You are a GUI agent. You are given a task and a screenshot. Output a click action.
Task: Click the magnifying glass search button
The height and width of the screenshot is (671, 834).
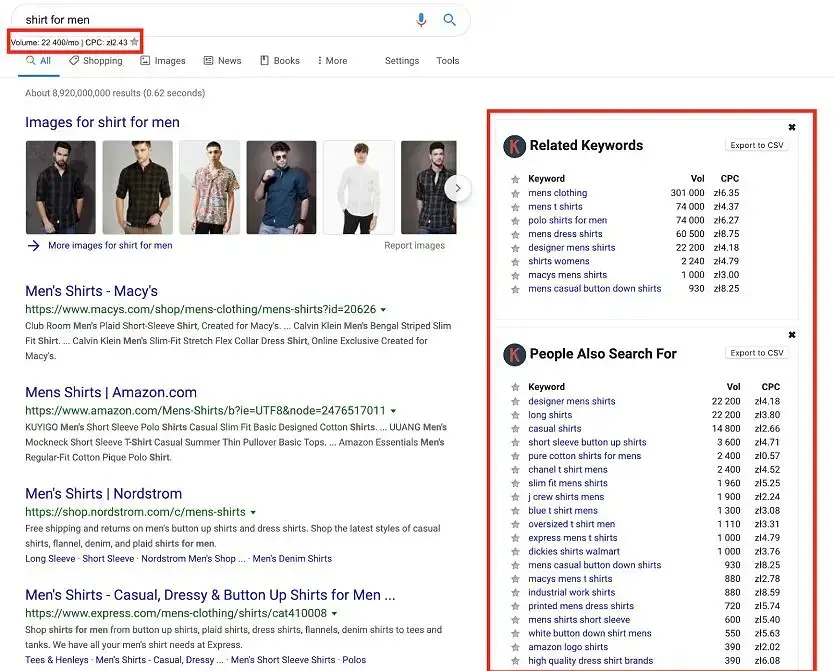(450, 20)
